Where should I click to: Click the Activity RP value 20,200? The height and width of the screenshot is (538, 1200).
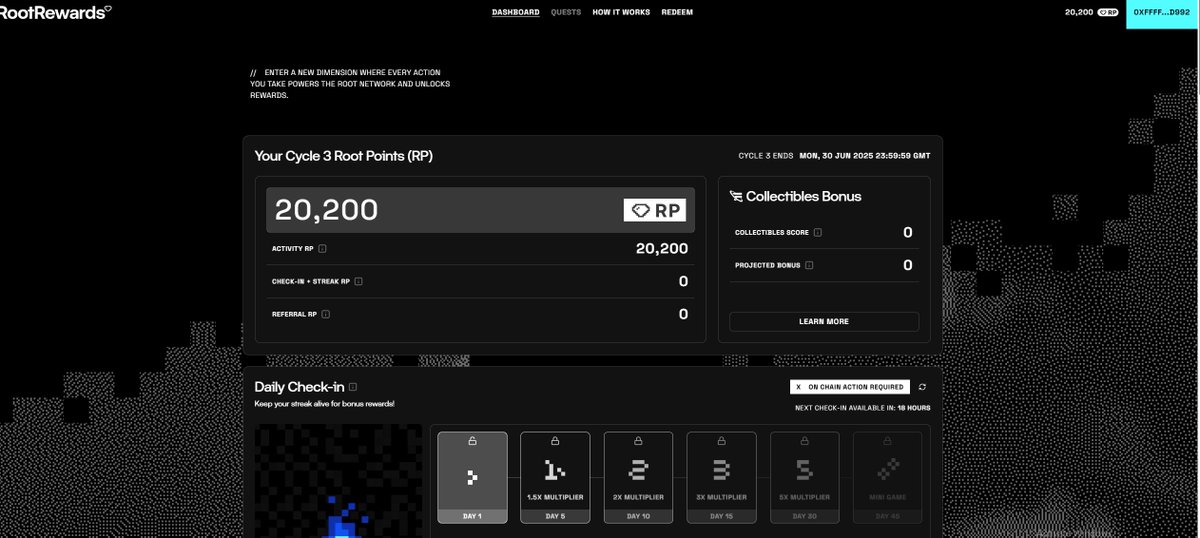[662, 249]
